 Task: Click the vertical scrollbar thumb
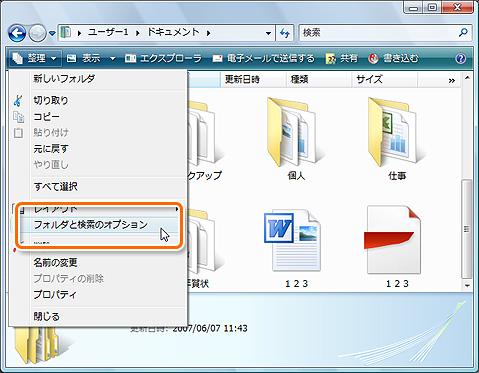click(467, 229)
